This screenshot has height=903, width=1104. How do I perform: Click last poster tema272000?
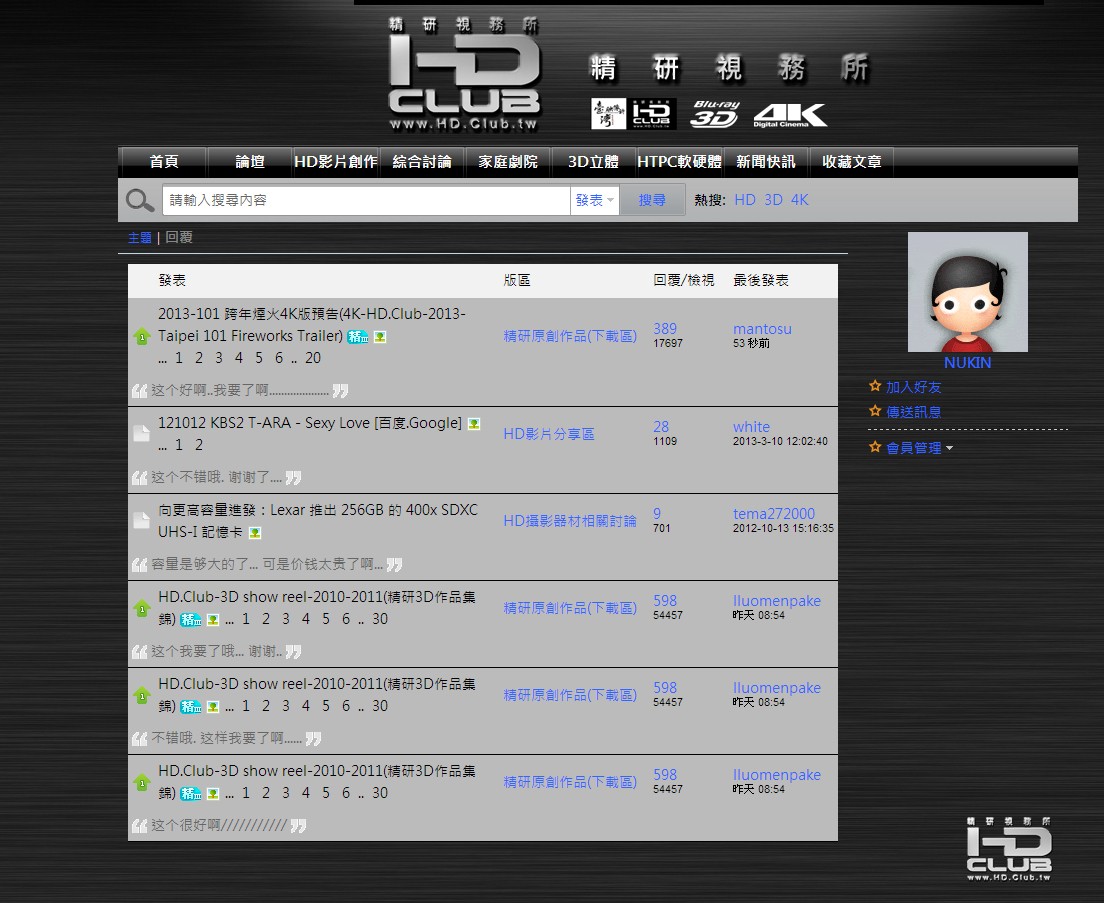tap(774, 514)
